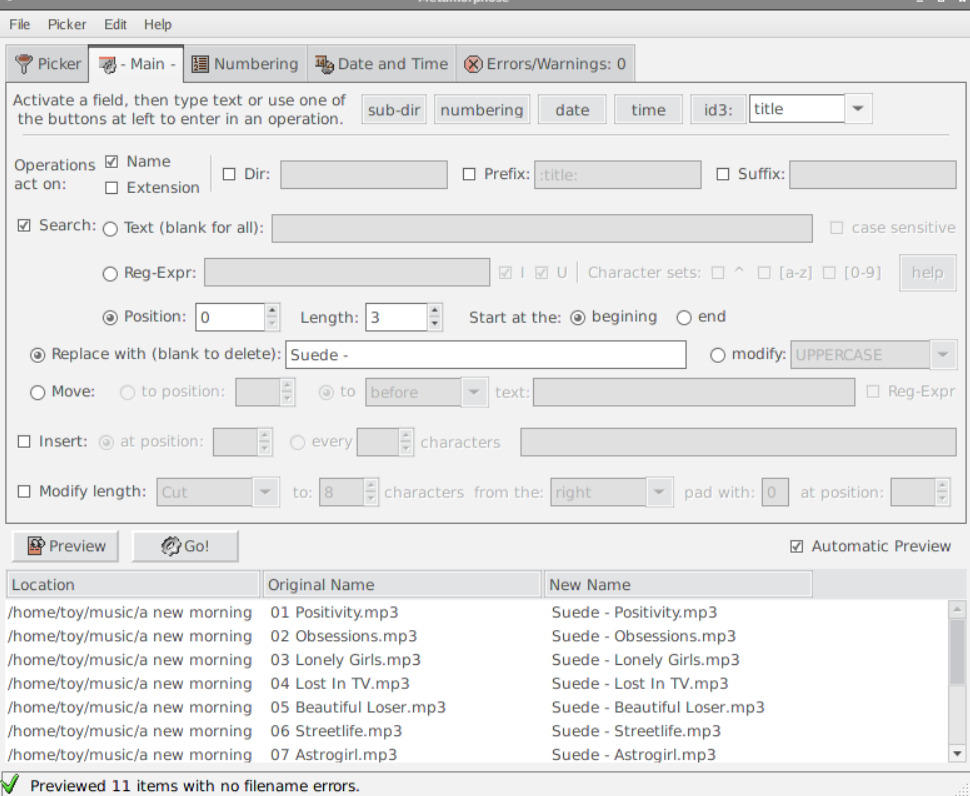Enable the Modify length checkbox
The width and height of the screenshot is (970, 796).
24,492
